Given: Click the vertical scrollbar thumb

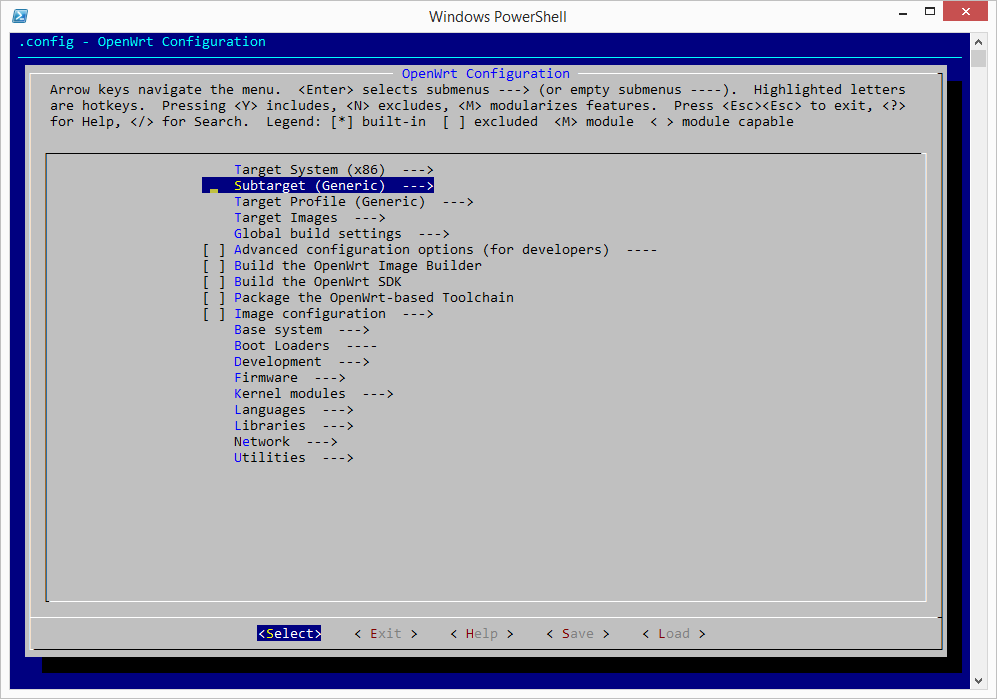Looking at the screenshot, I should click(979, 59).
